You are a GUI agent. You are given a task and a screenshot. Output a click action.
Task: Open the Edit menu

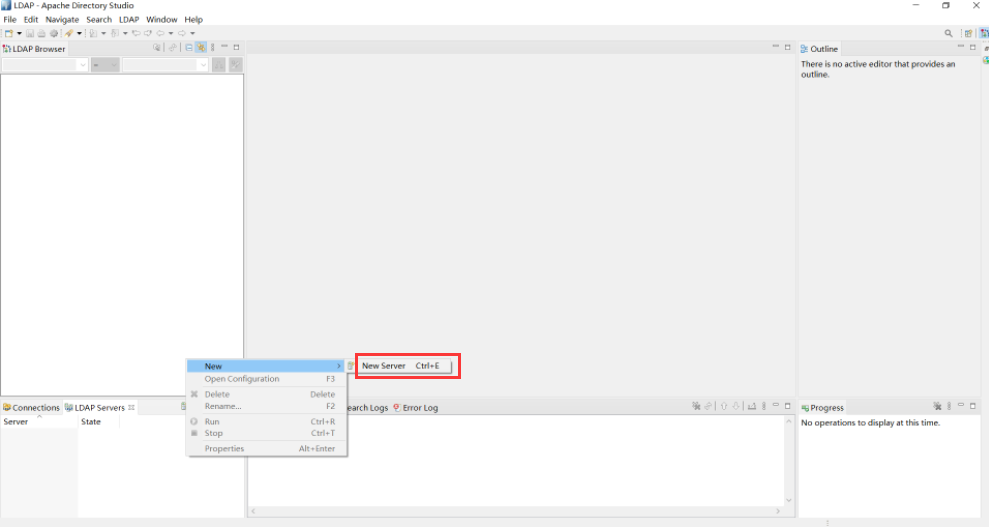31,20
